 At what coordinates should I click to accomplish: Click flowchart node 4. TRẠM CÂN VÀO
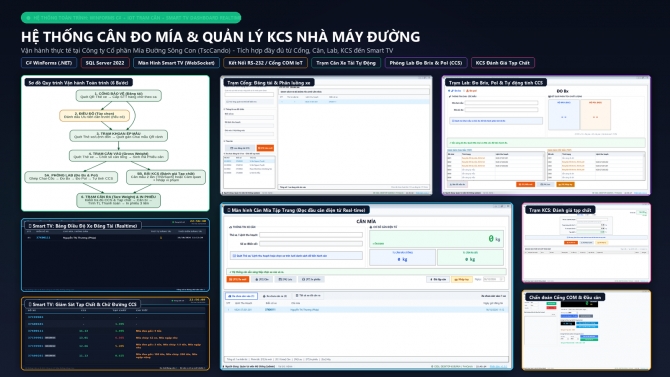[119, 155]
